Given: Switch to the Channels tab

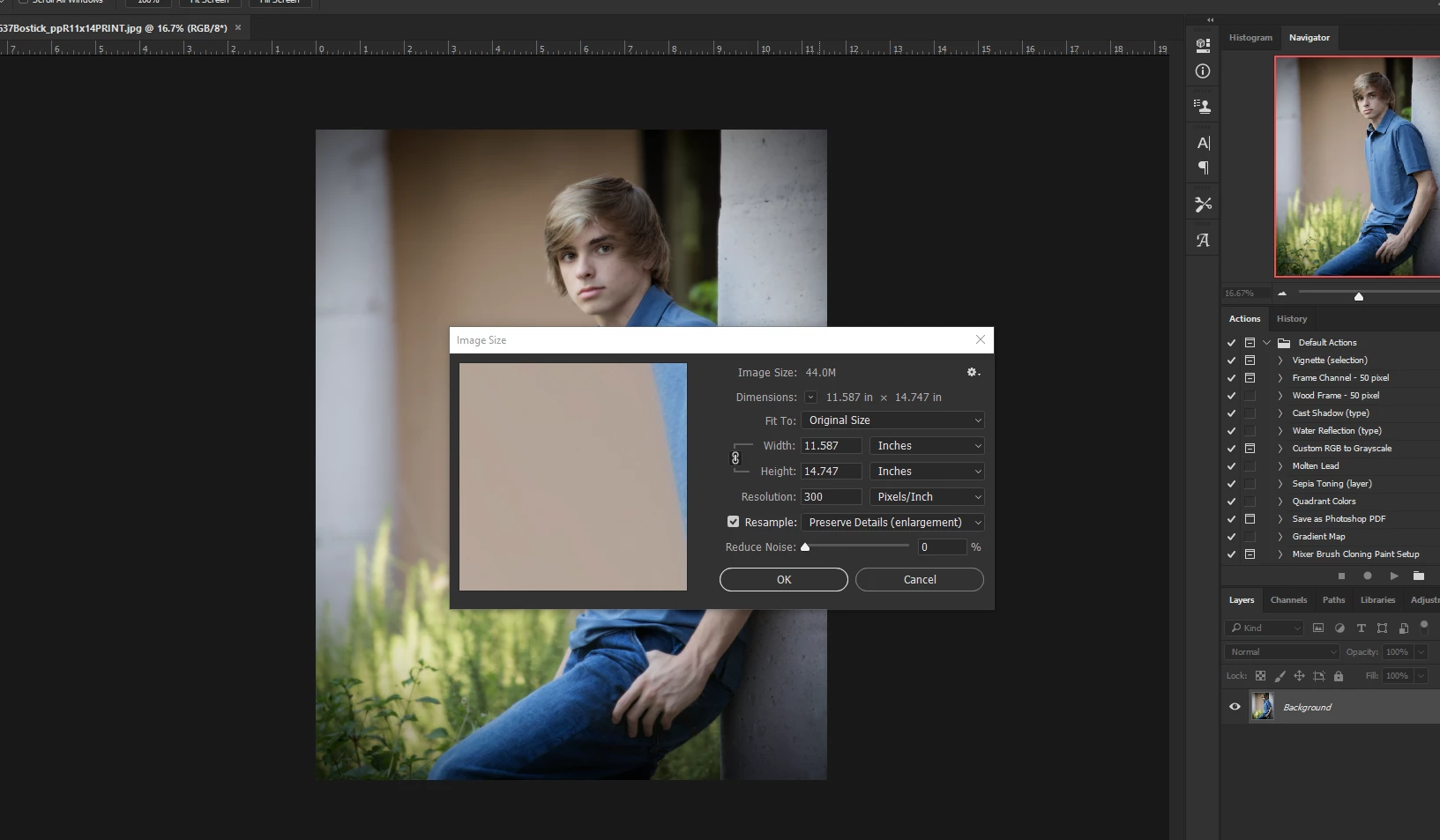Looking at the screenshot, I should pos(1288,600).
